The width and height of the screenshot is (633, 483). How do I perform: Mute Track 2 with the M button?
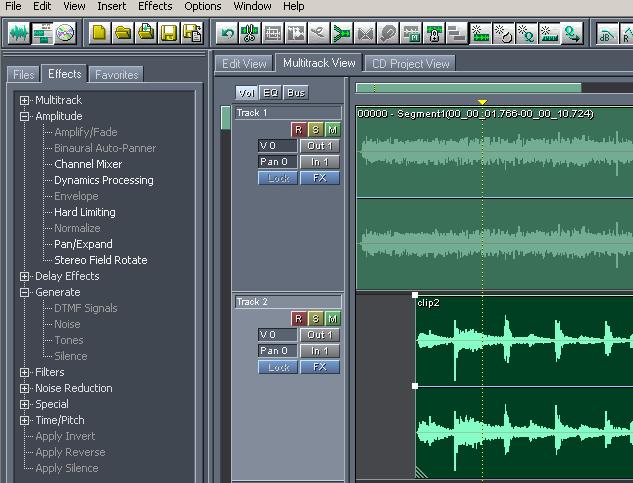click(333, 319)
